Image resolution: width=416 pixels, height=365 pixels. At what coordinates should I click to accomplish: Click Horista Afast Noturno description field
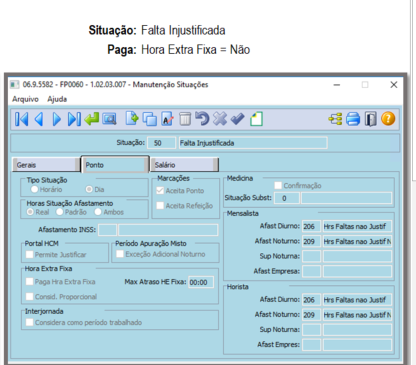pyautogui.click(x=357, y=315)
